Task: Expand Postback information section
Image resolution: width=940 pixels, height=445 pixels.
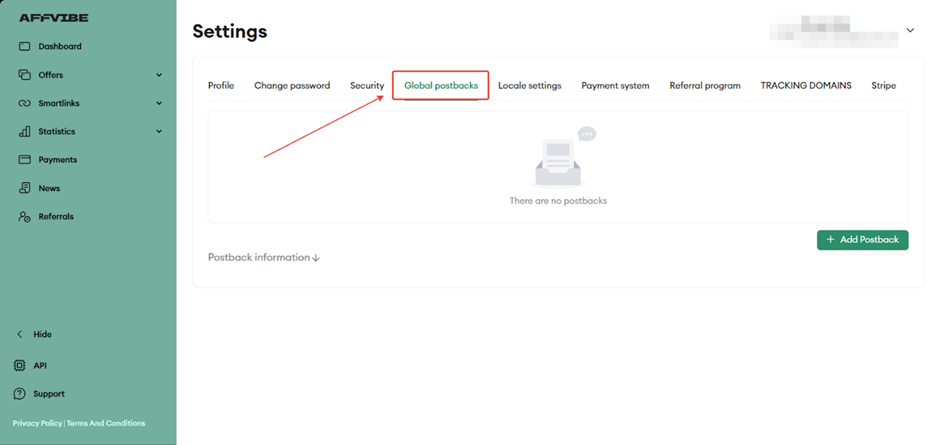Action: [263, 257]
